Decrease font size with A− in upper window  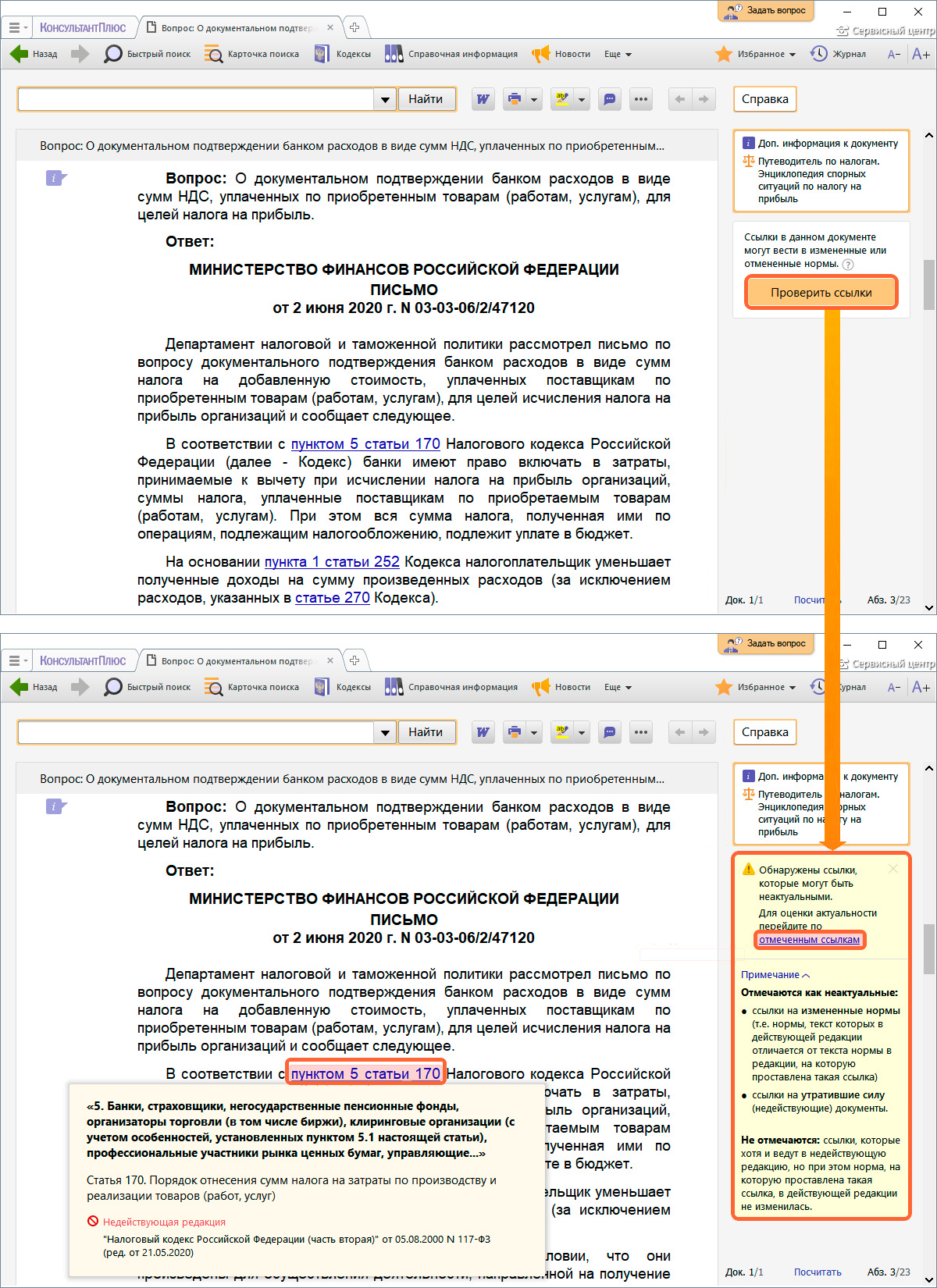[x=894, y=54]
